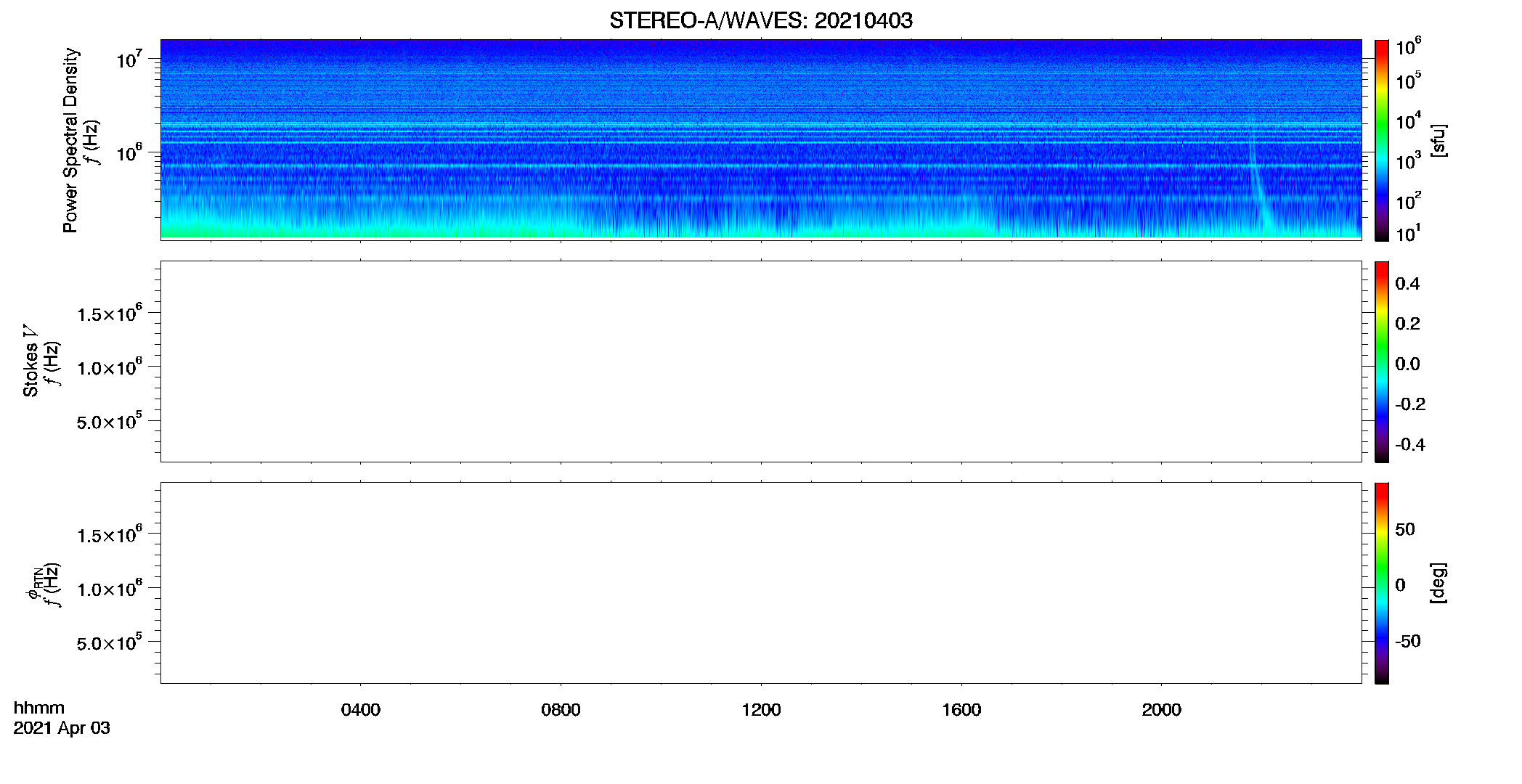The image size is (1522, 784).
Task: Click the hhmm time format label
Action: tap(39, 708)
